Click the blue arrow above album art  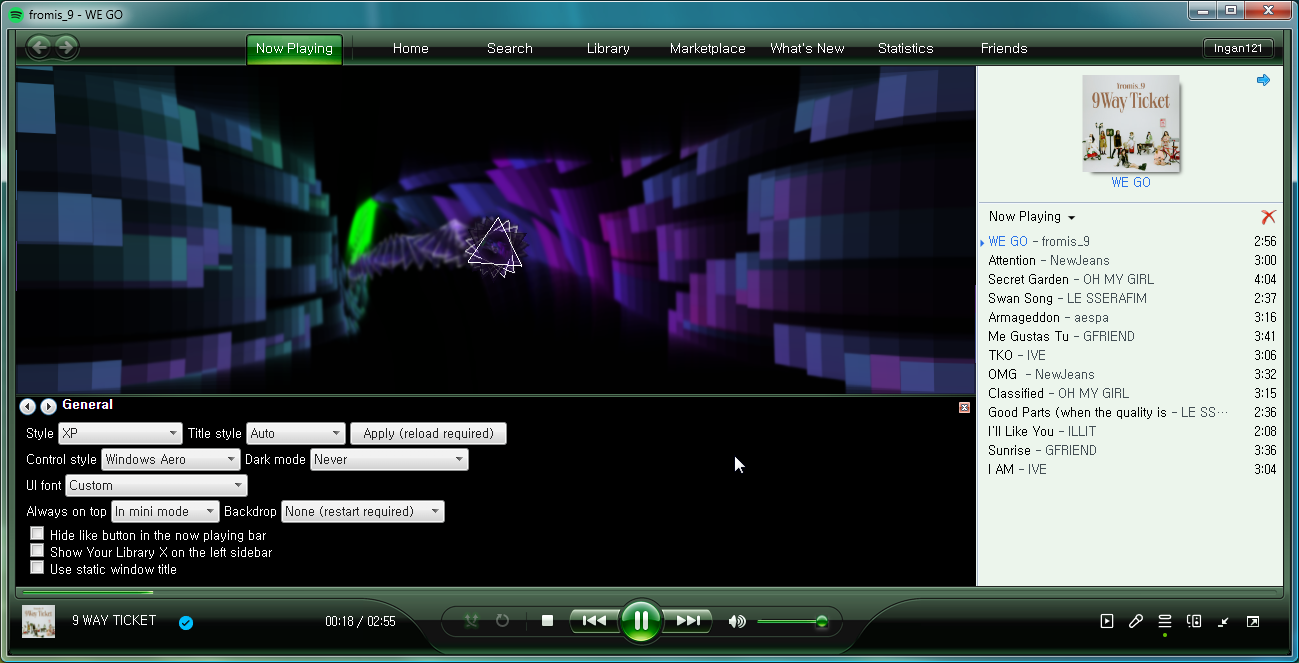(x=1263, y=80)
